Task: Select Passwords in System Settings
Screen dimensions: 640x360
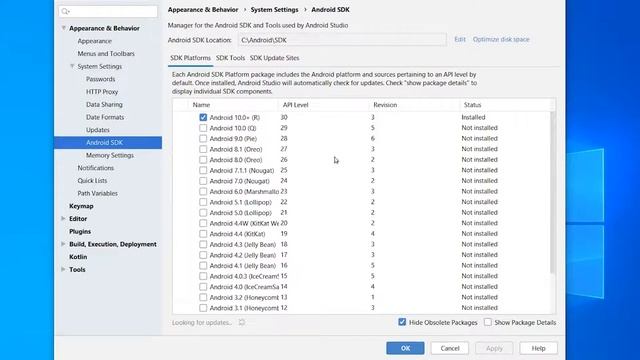Action: point(100,79)
